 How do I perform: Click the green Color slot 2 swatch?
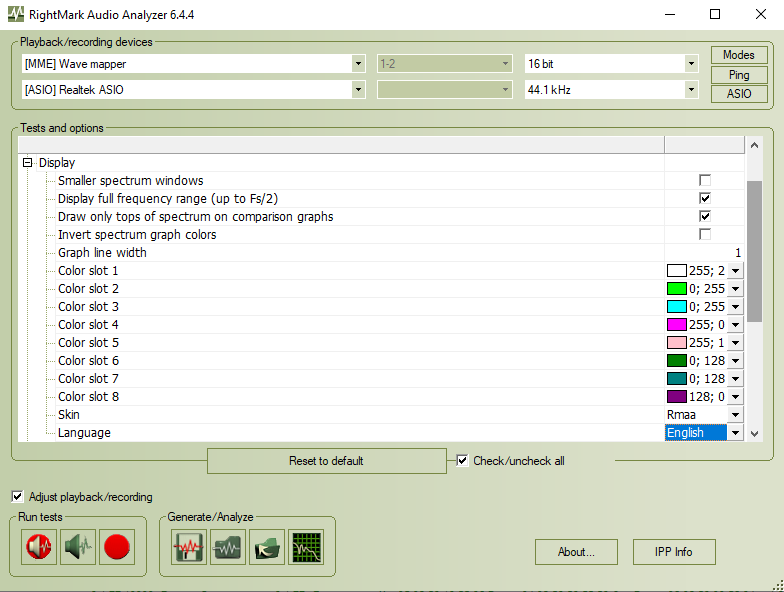[676, 288]
